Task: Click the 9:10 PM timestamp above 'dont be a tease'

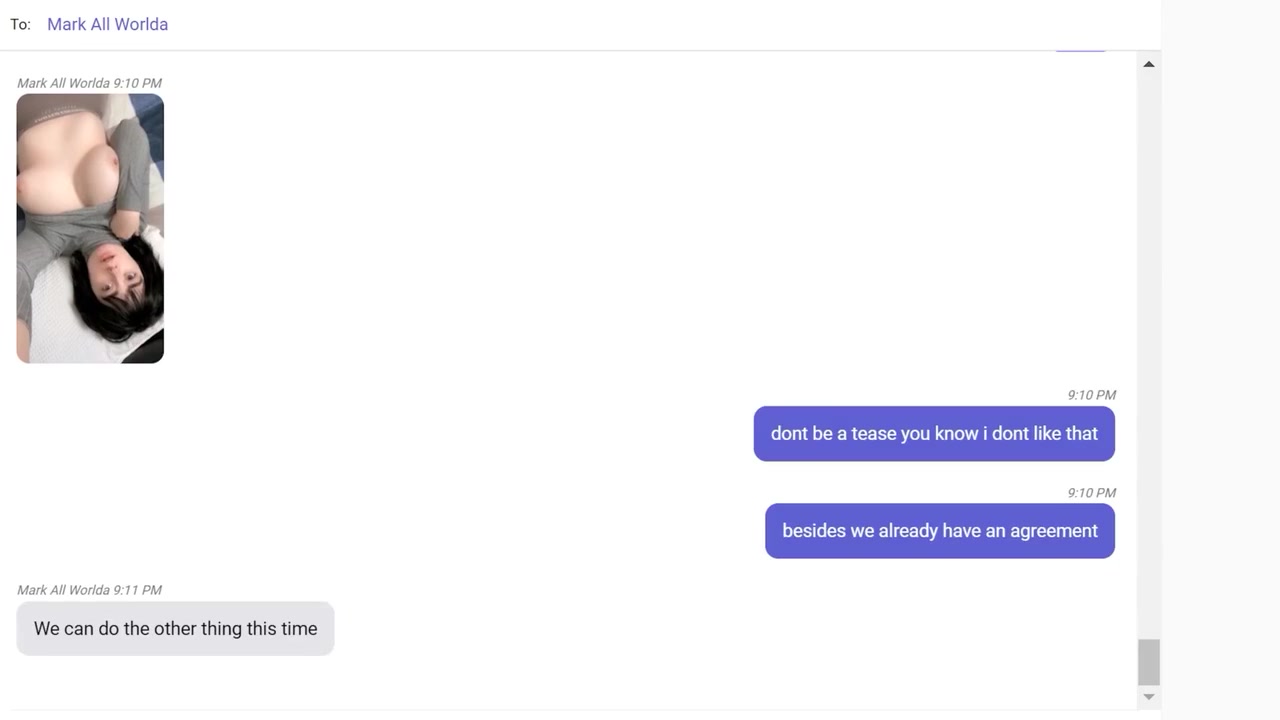Action: (1091, 395)
